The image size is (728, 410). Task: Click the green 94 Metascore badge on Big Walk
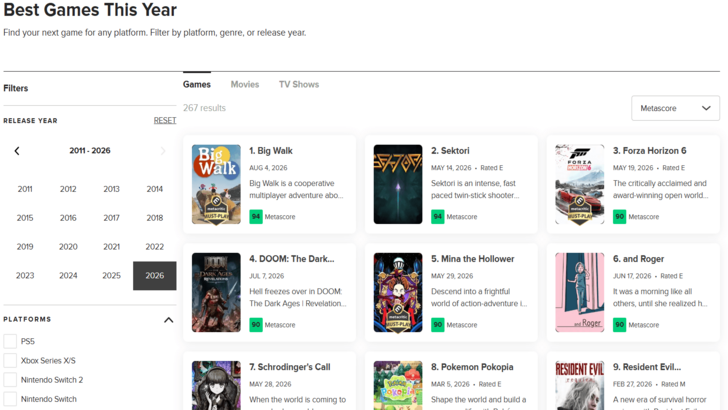pyautogui.click(x=256, y=216)
